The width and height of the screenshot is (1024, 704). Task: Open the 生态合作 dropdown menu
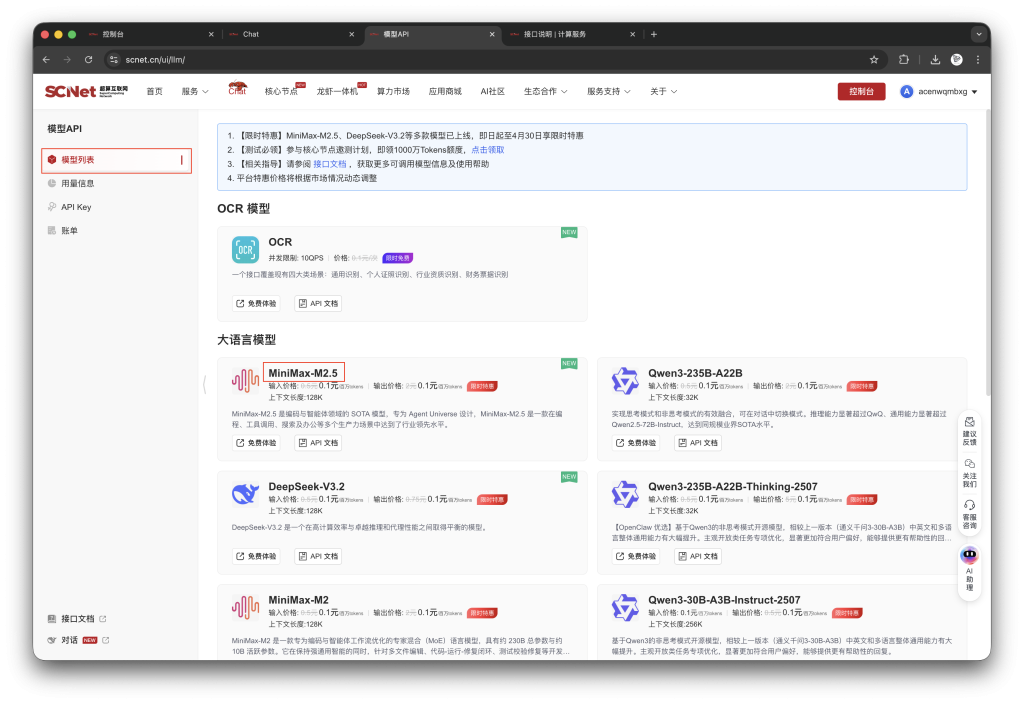(x=542, y=91)
